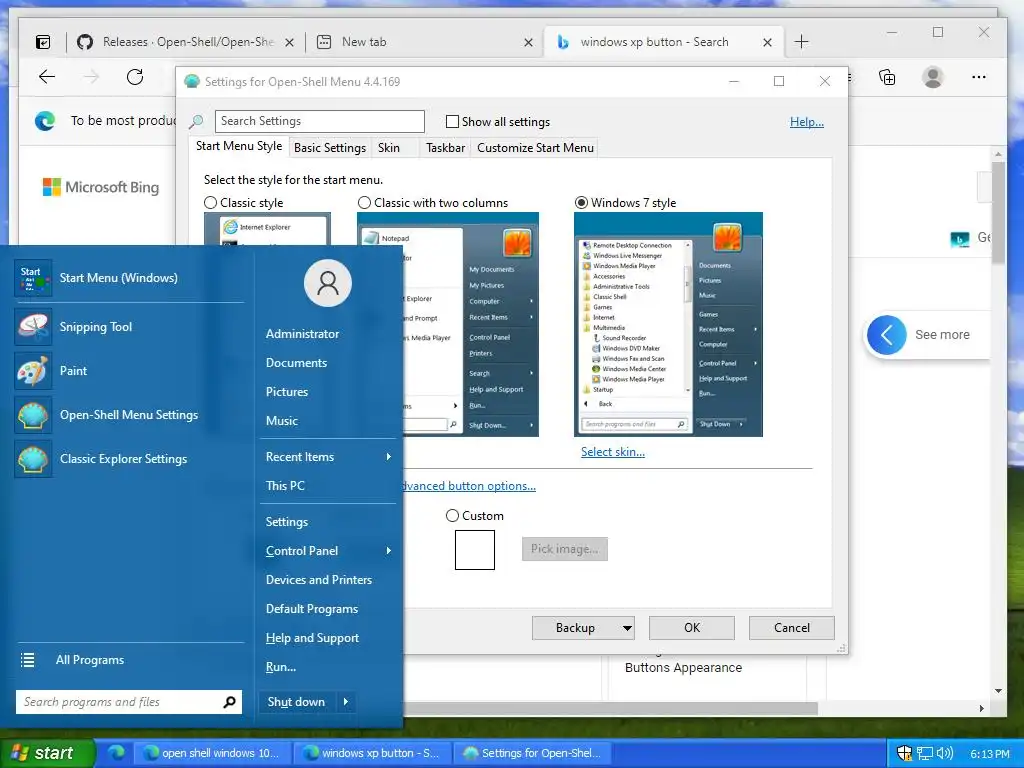Viewport: 1024px width, 768px height.
Task: Click taskbar button open shell windows 10
Action: pyautogui.click(x=212, y=753)
